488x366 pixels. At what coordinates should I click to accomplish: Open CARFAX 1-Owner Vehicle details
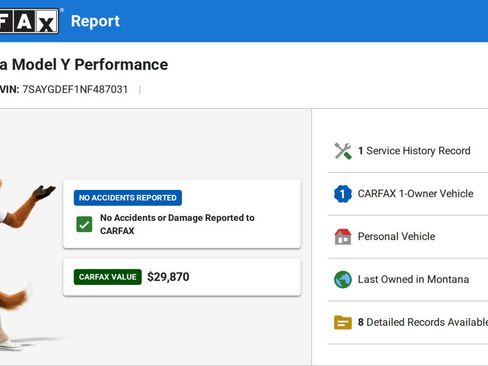pos(415,193)
